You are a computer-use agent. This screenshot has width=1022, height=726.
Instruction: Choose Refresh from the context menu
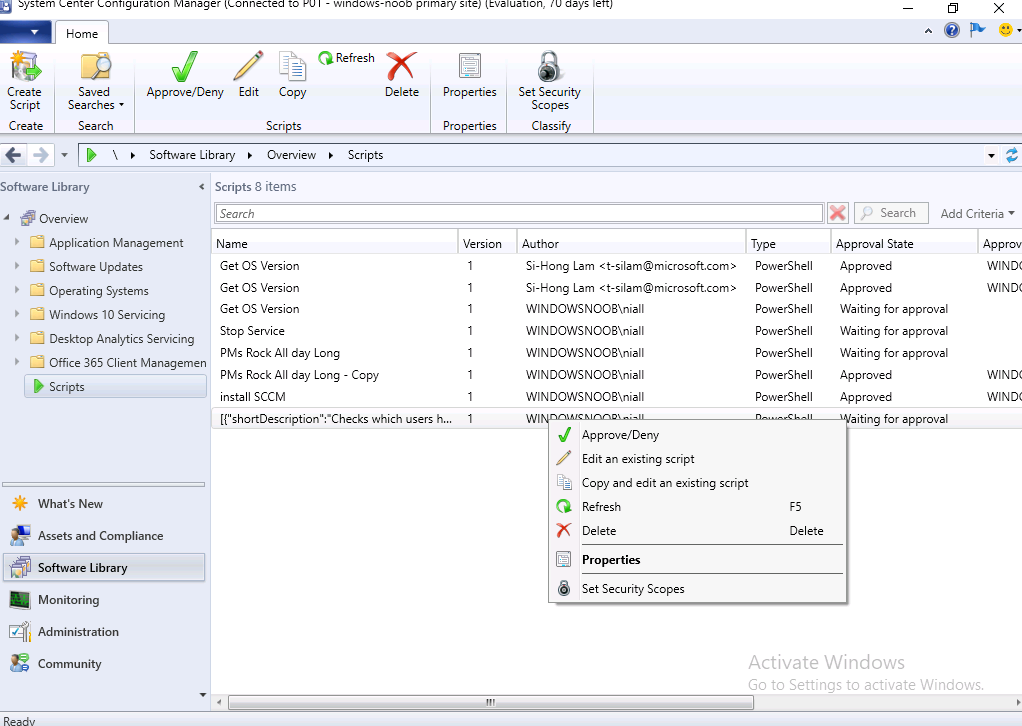tap(697, 506)
